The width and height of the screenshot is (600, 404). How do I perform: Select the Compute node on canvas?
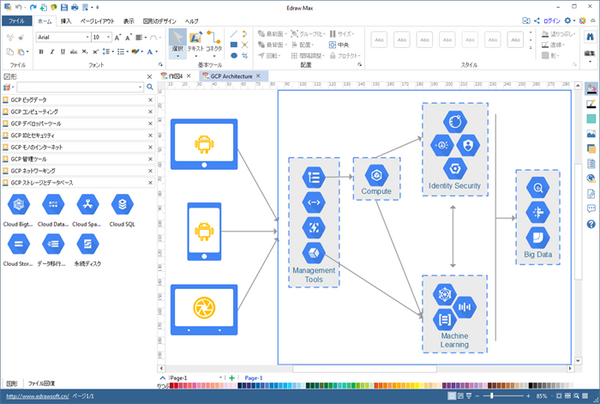tap(377, 179)
